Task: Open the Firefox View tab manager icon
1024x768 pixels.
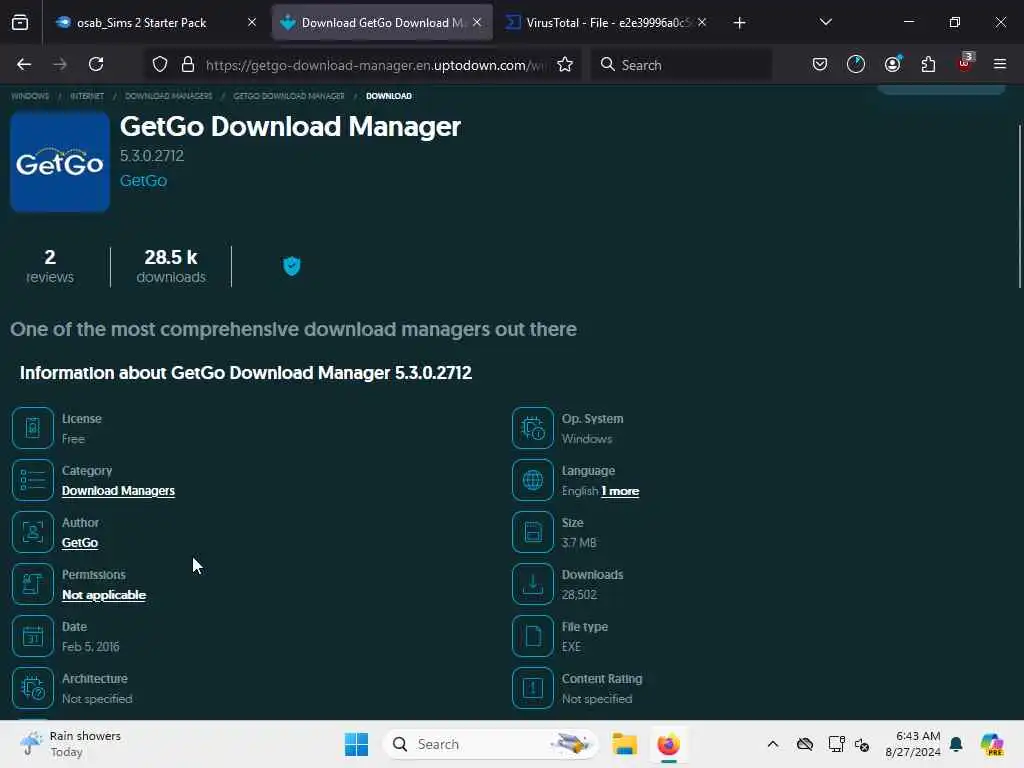Action: [20, 22]
